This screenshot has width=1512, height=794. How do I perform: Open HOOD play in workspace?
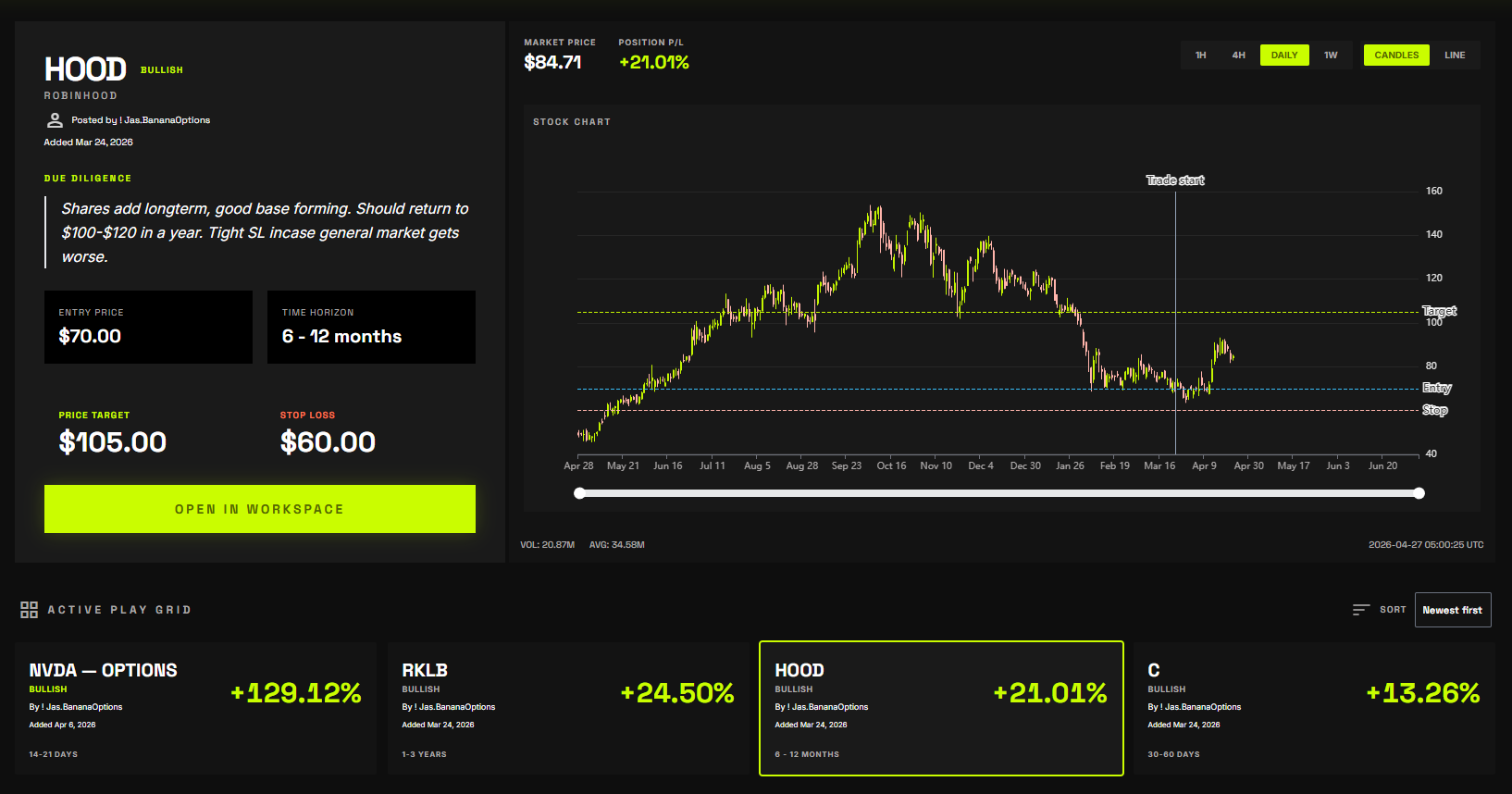(260, 509)
